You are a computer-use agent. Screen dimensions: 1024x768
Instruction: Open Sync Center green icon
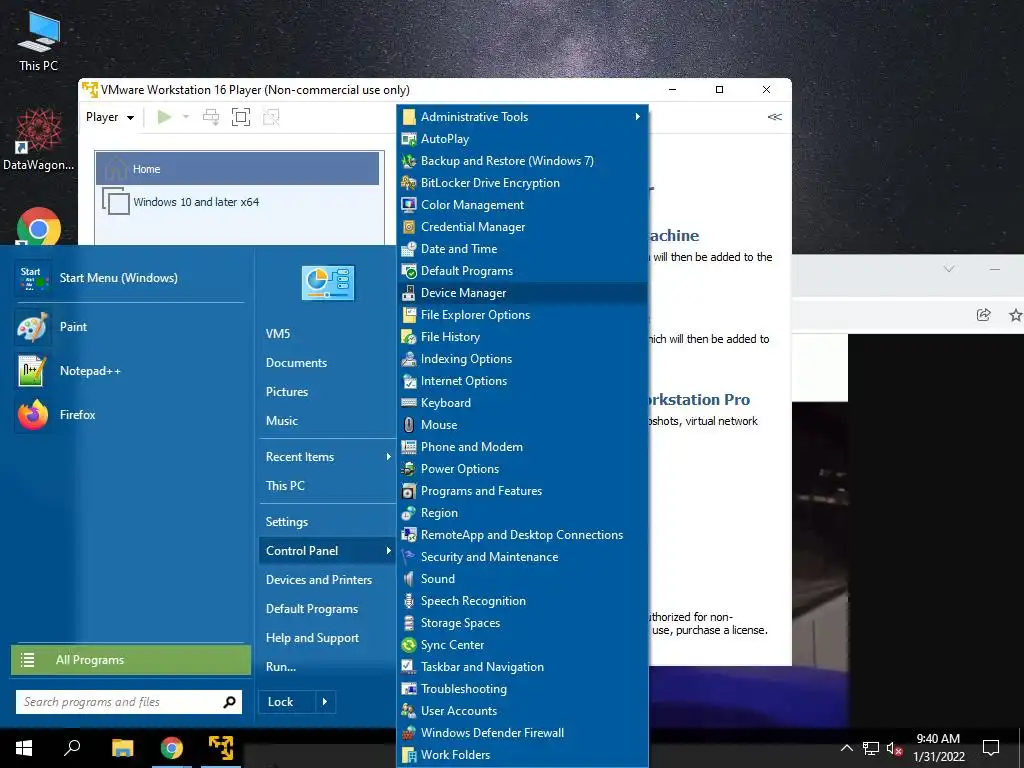[x=409, y=645]
